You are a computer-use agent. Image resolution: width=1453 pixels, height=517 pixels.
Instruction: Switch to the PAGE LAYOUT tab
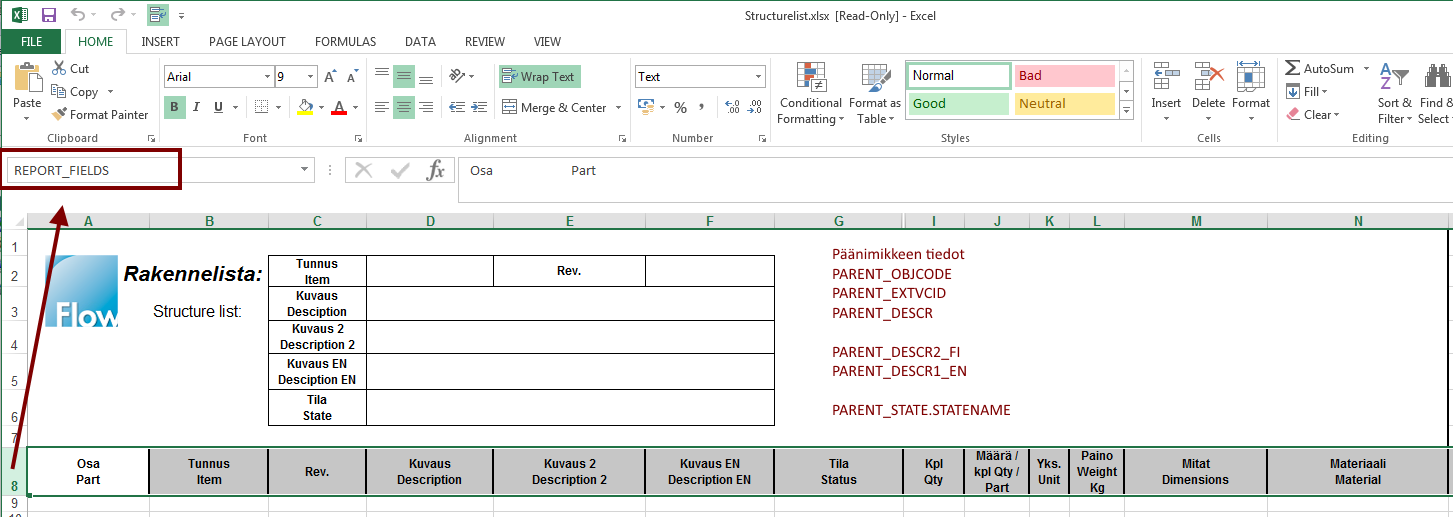[247, 42]
